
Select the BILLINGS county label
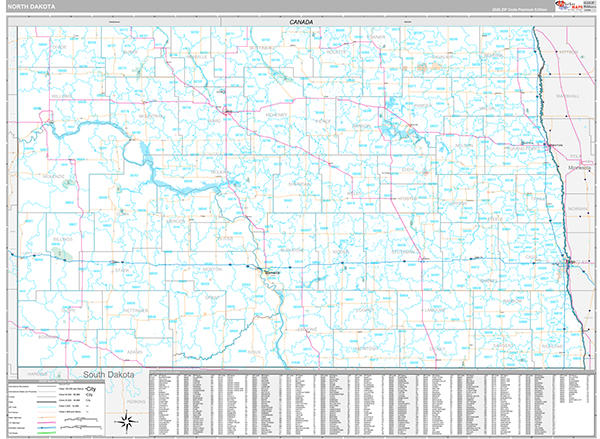pyautogui.click(x=63, y=239)
